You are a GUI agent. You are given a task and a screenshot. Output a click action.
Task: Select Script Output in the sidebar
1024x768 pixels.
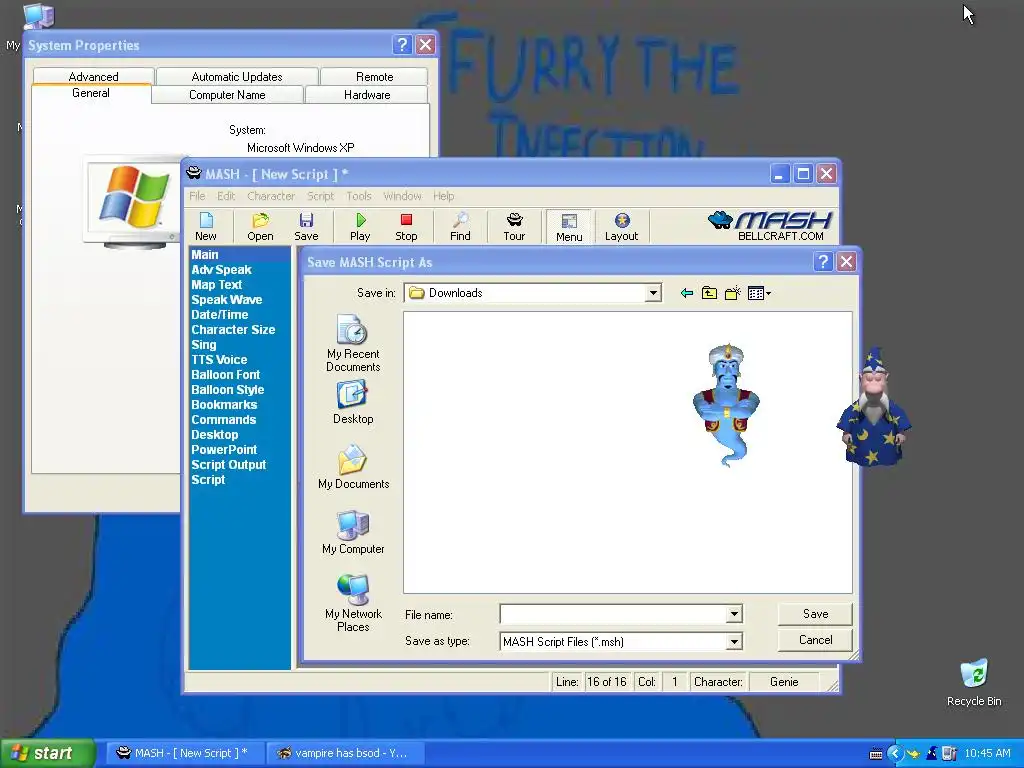coord(229,465)
